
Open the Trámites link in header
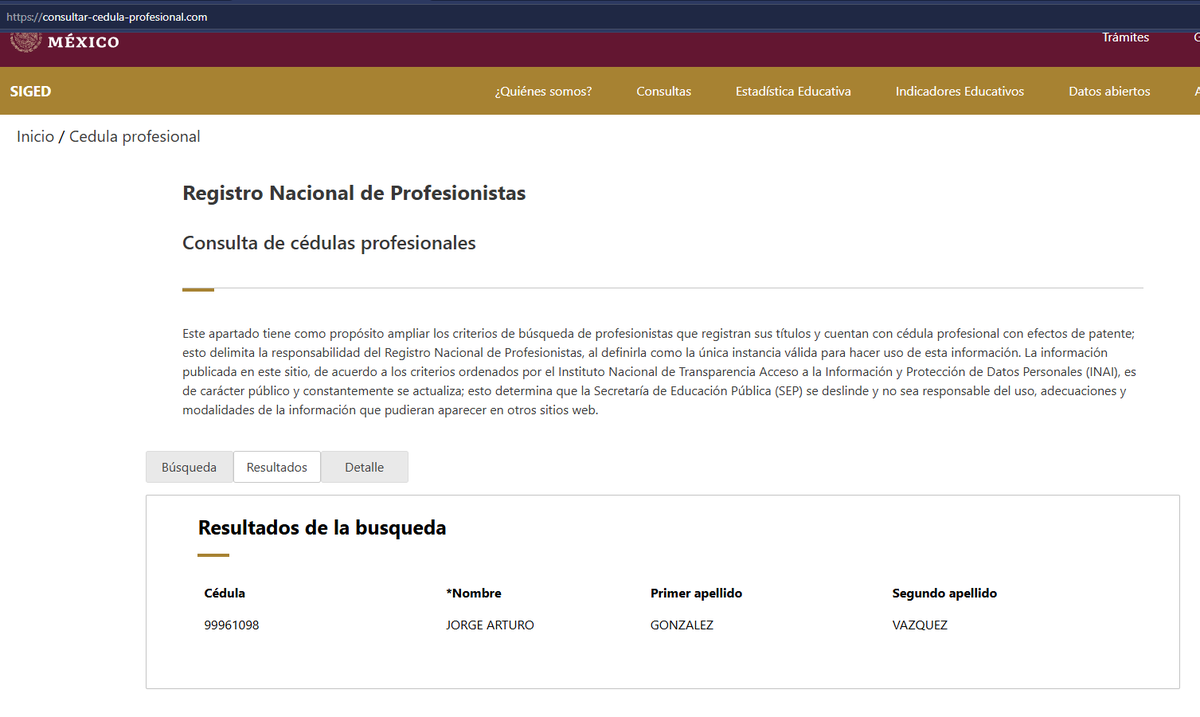pyautogui.click(x=1125, y=37)
